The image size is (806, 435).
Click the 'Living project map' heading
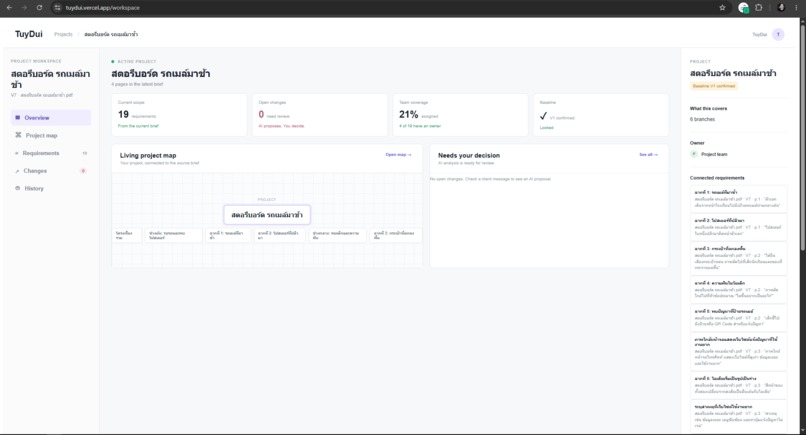coord(148,155)
